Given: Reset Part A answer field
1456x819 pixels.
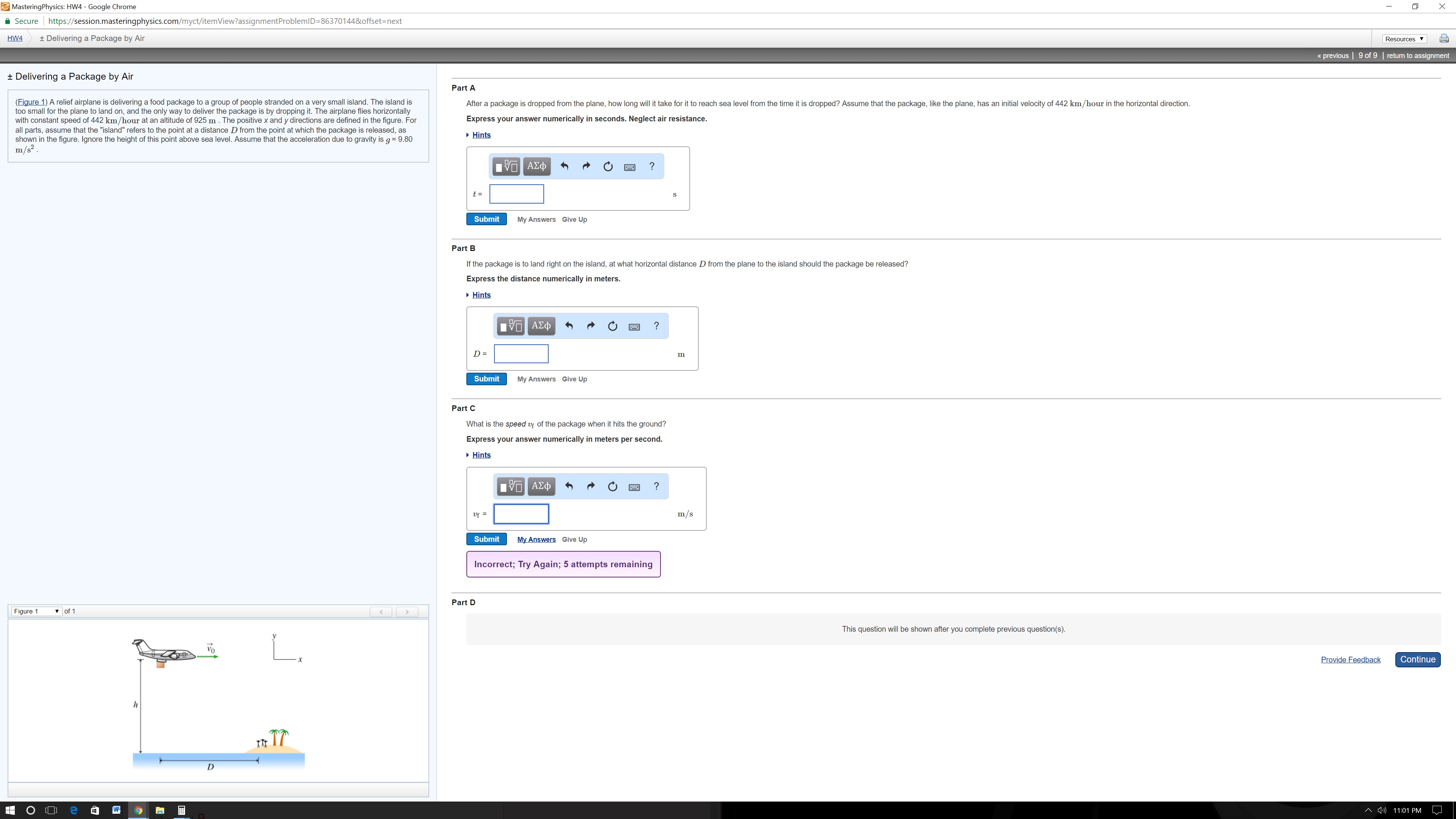Looking at the screenshot, I should click(607, 166).
